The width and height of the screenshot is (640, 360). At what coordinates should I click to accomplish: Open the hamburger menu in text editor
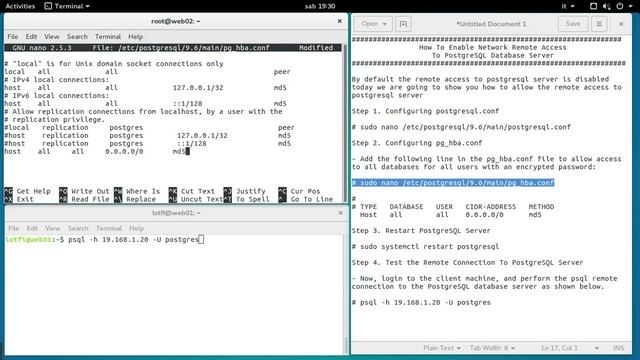point(599,24)
